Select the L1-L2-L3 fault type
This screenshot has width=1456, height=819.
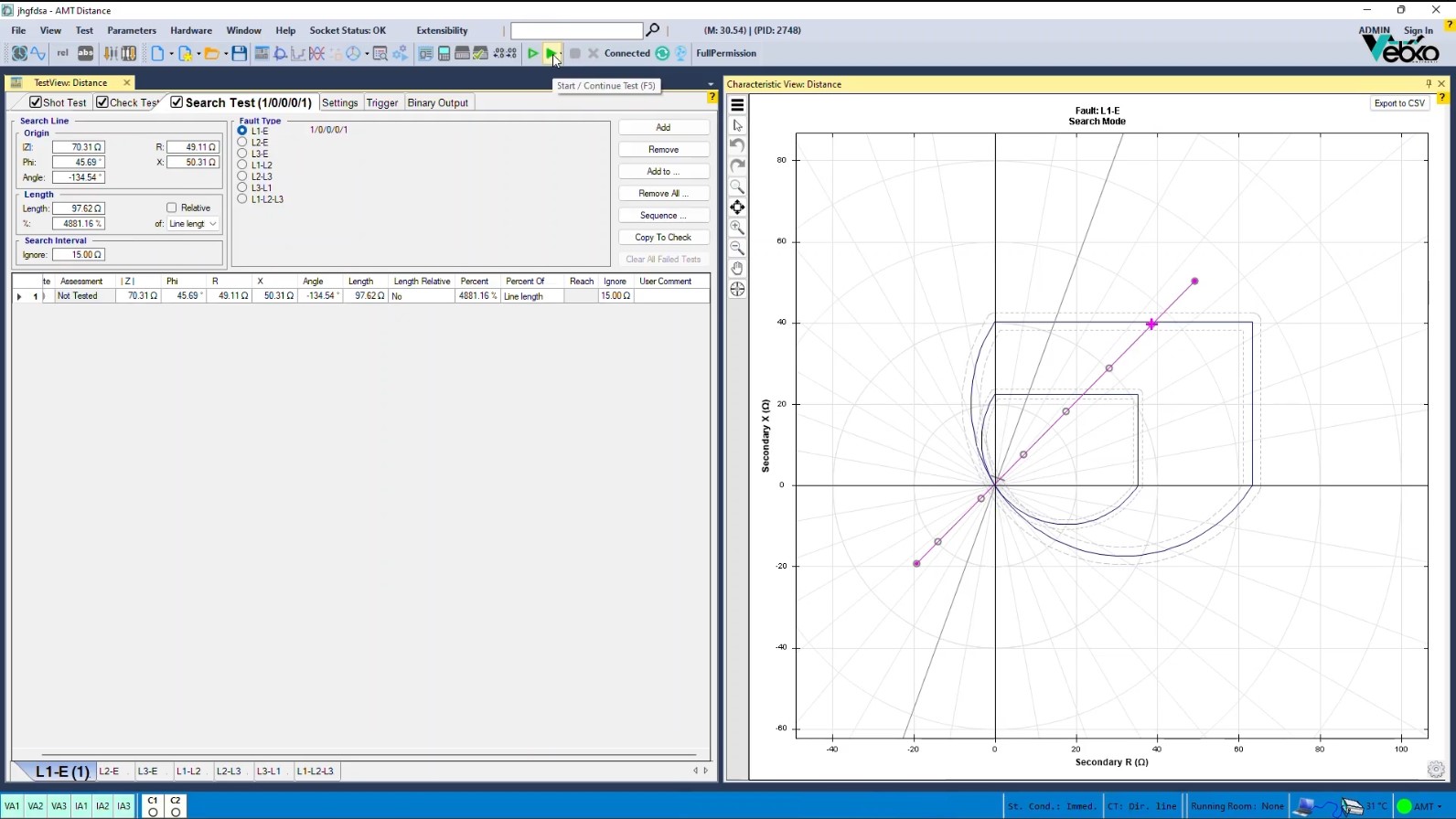pyautogui.click(x=242, y=199)
